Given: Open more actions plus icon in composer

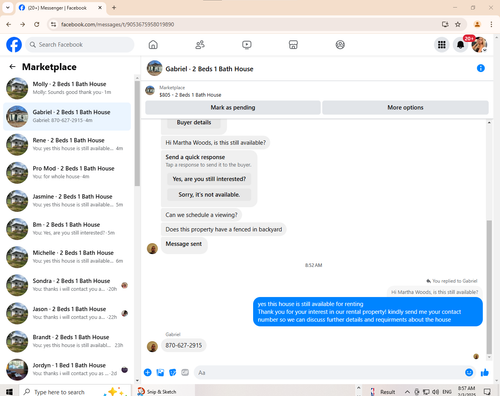Looking at the screenshot, I should point(148,372).
